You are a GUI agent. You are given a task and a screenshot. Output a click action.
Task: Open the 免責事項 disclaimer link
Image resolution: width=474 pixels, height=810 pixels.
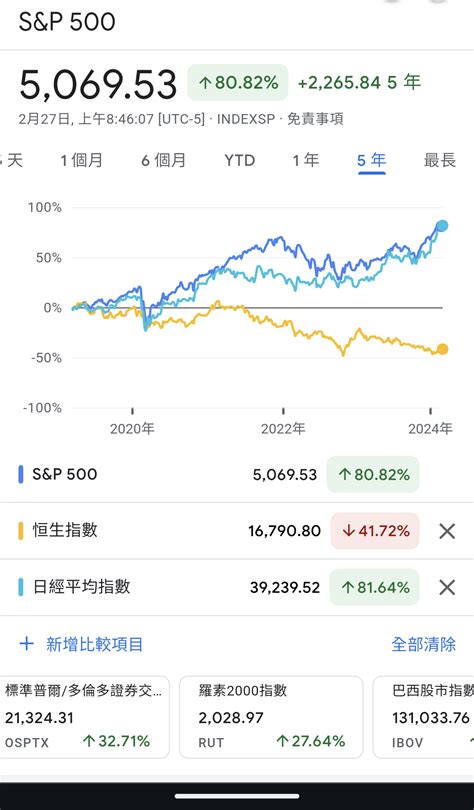pos(315,119)
